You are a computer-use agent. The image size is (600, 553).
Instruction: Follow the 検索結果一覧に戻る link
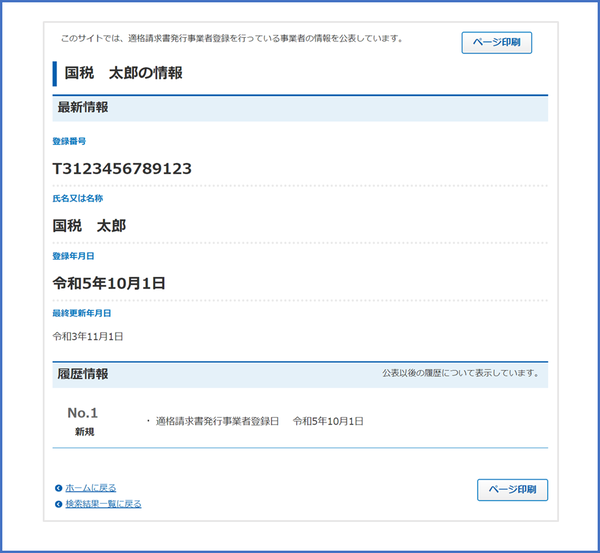tap(103, 504)
